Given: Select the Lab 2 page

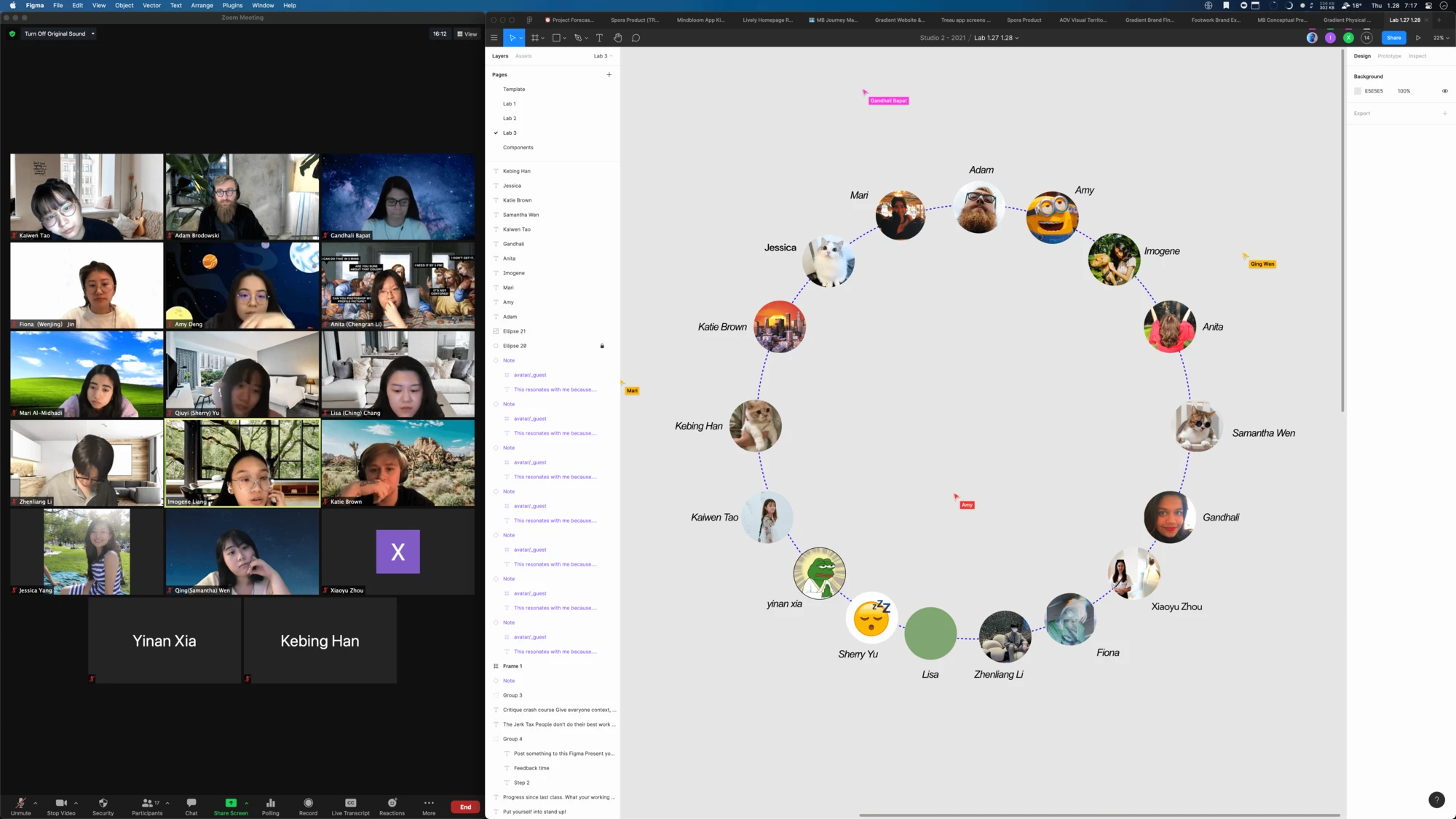Looking at the screenshot, I should point(510,118).
